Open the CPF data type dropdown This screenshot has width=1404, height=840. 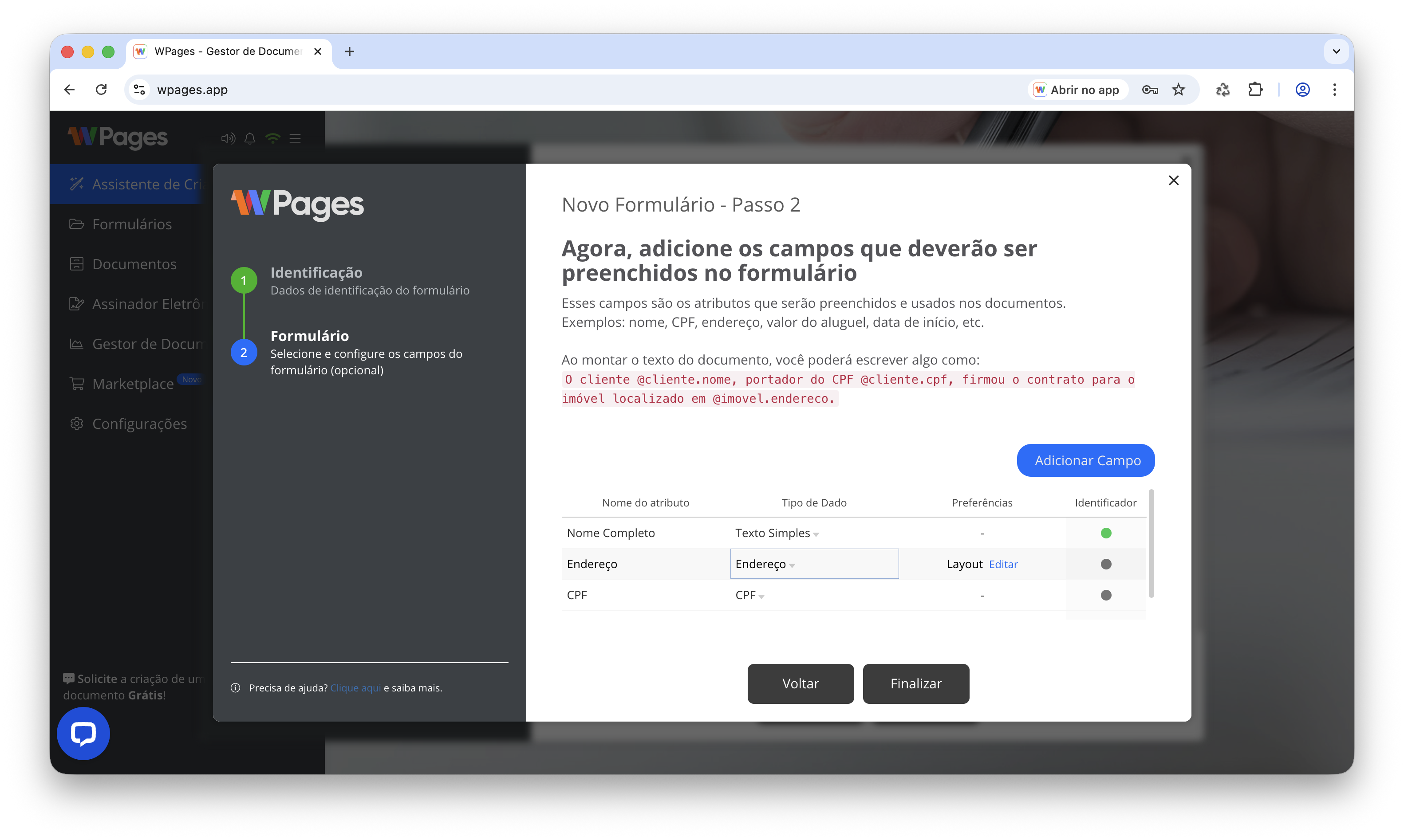(750, 596)
